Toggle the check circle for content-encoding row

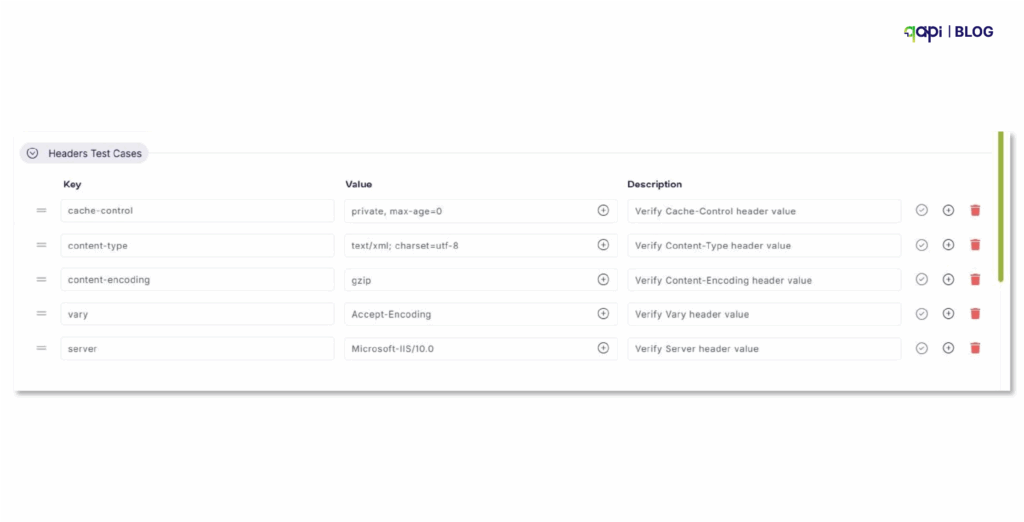pos(921,280)
